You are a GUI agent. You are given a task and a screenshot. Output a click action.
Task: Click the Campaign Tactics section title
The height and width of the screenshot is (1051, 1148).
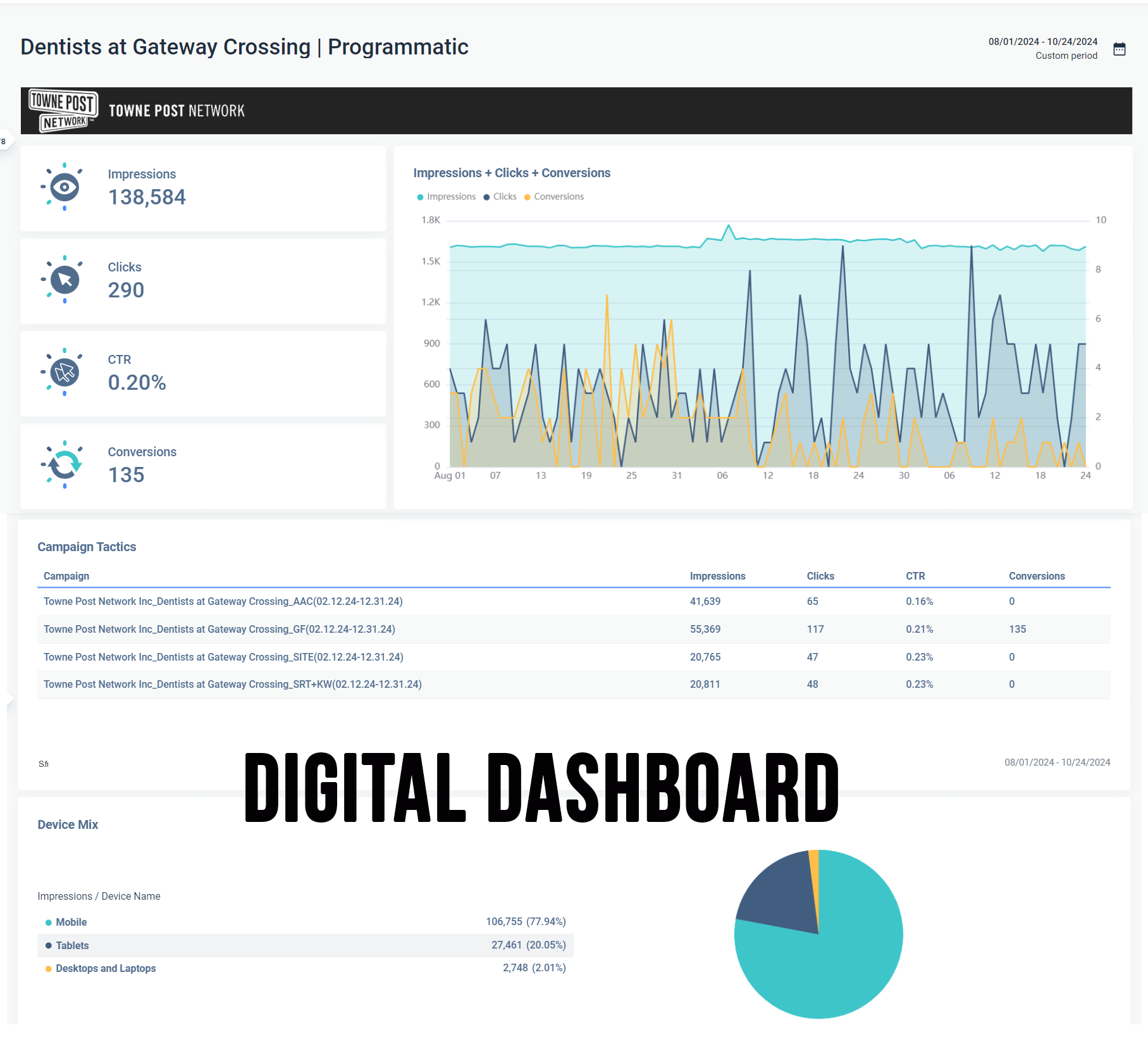tap(87, 547)
